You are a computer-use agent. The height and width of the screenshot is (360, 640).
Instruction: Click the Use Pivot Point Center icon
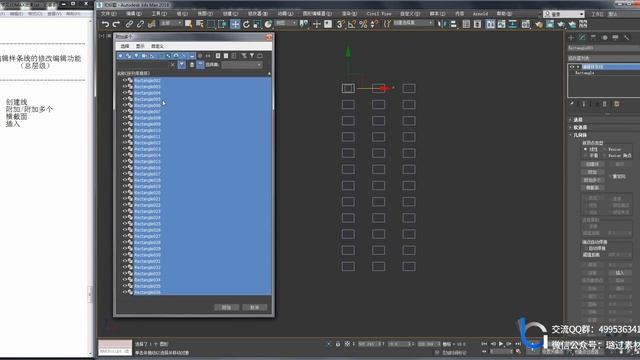(304, 24)
